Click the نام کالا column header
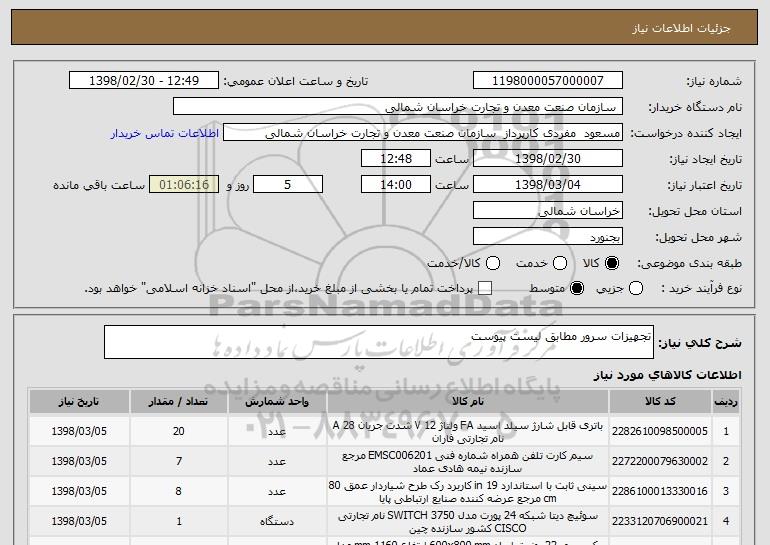The image size is (770, 545). click(468, 402)
